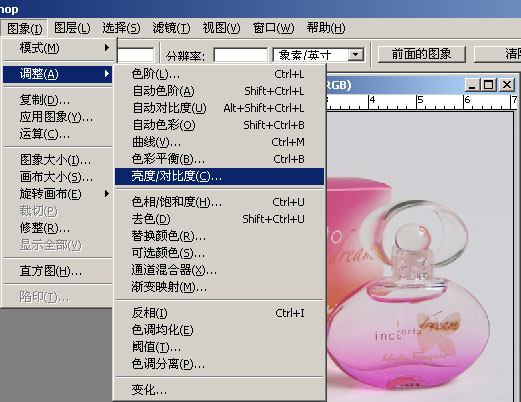Apply 去色(D) desaturate

(219, 219)
